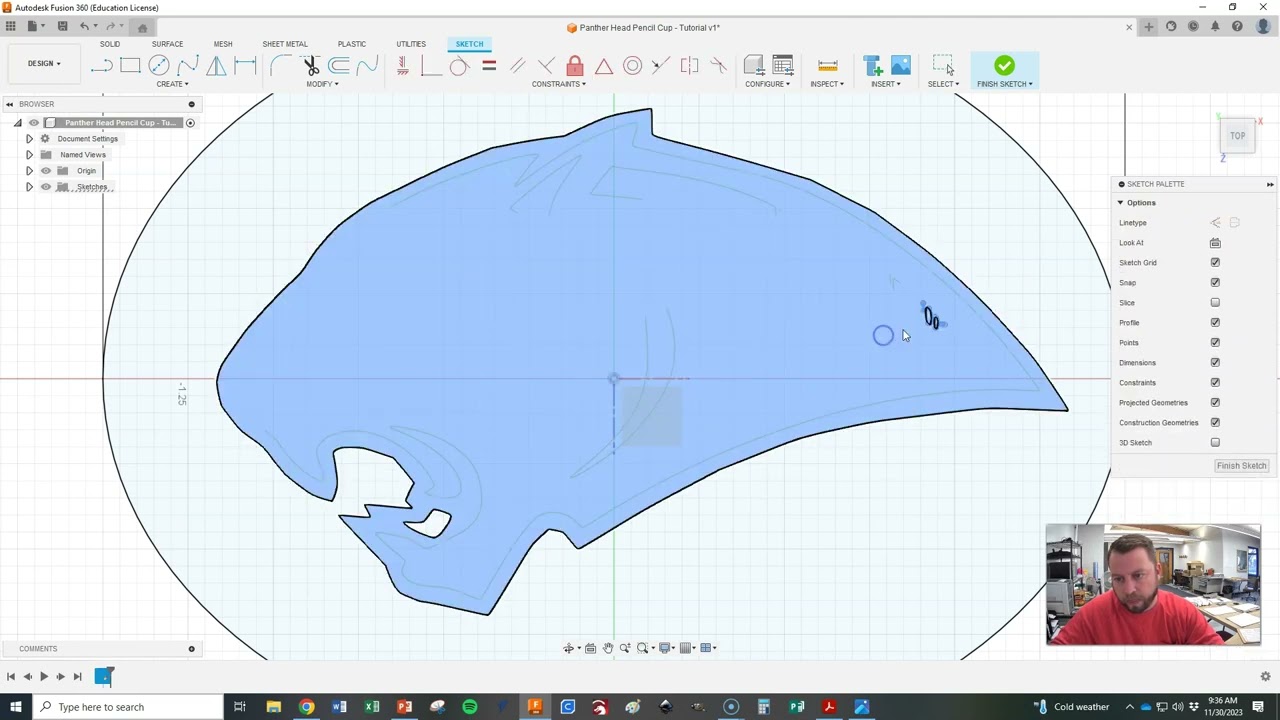Apply Concentric constraint
This screenshot has height=720, width=1280.
pos(633,66)
